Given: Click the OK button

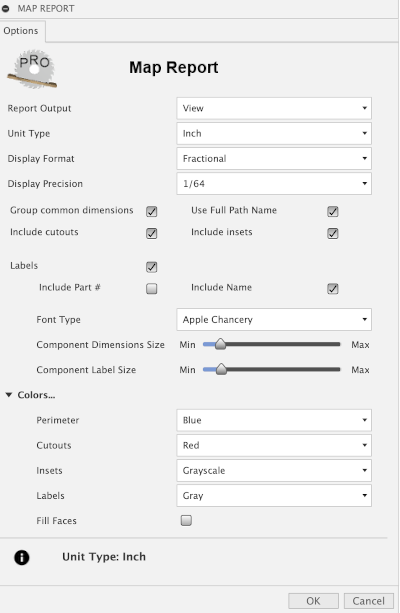Looking at the screenshot, I should coord(313,601).
